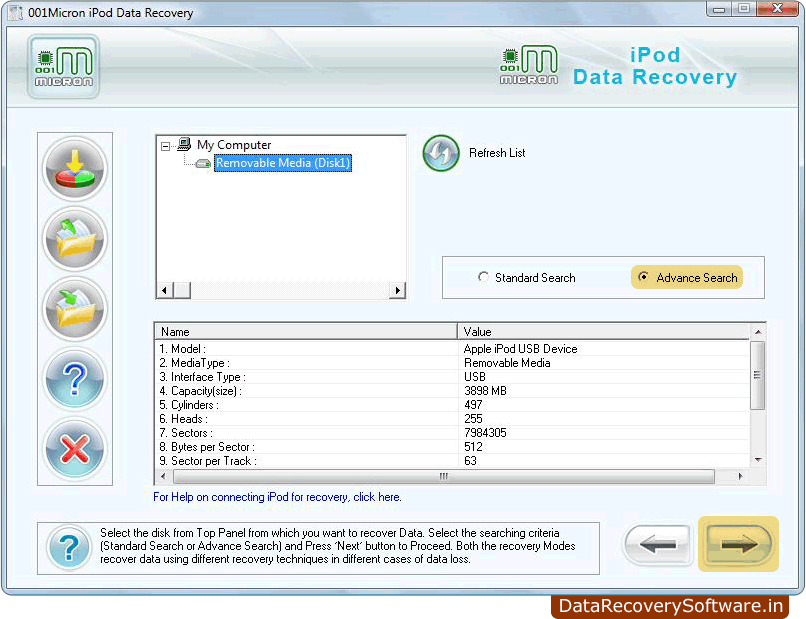Click the Name column header
Viewport: 806px width, 619px height.
306,332
